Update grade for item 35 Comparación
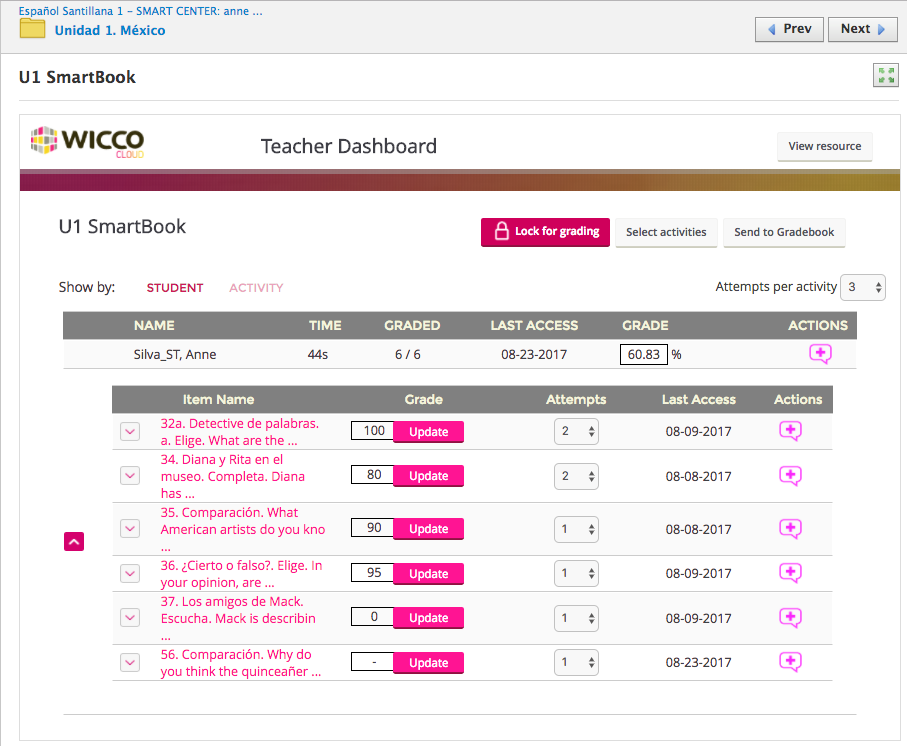Viewport: 907px width, 746px height. (429, 529)
